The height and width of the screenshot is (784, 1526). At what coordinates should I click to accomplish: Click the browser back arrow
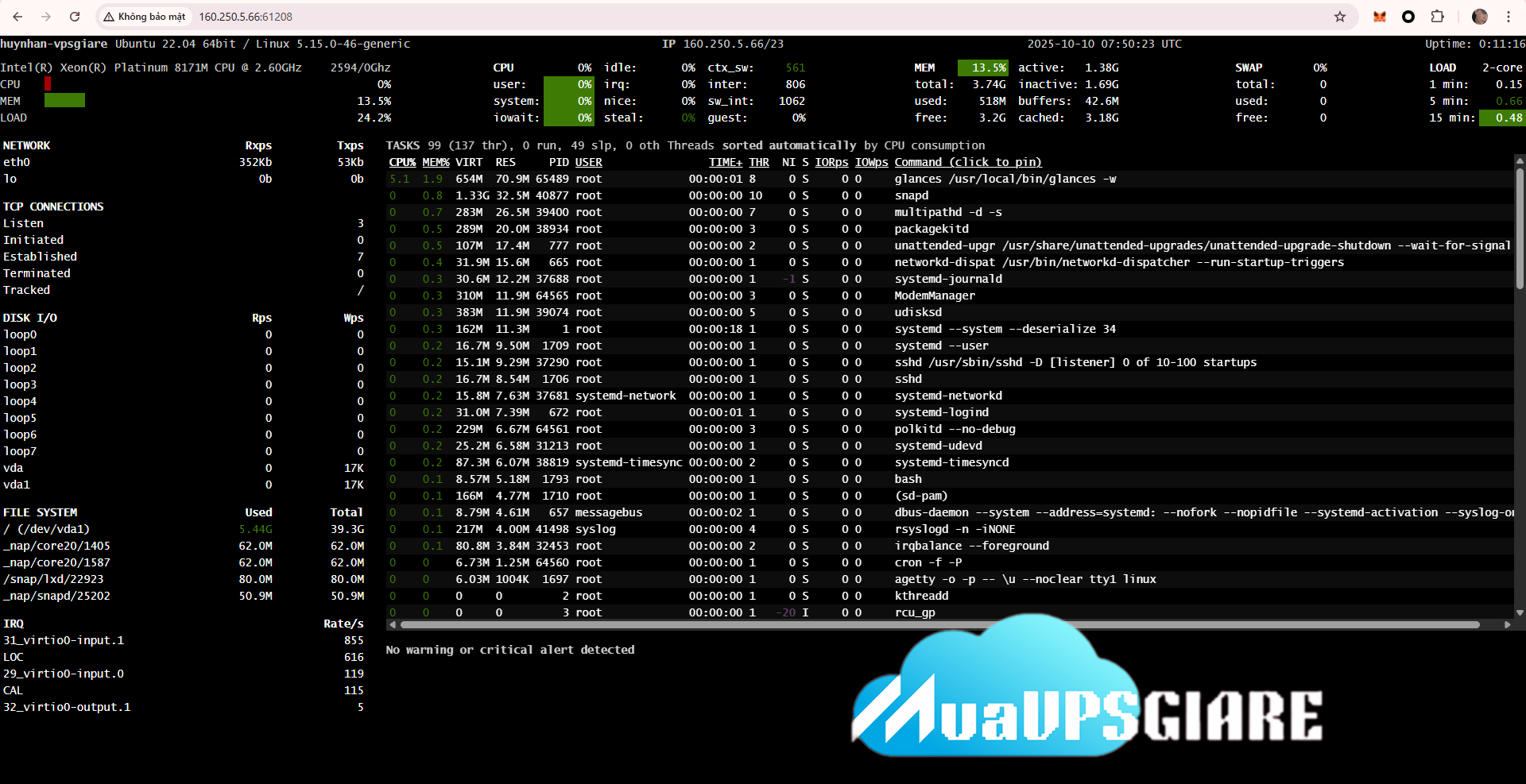(17, 17)
